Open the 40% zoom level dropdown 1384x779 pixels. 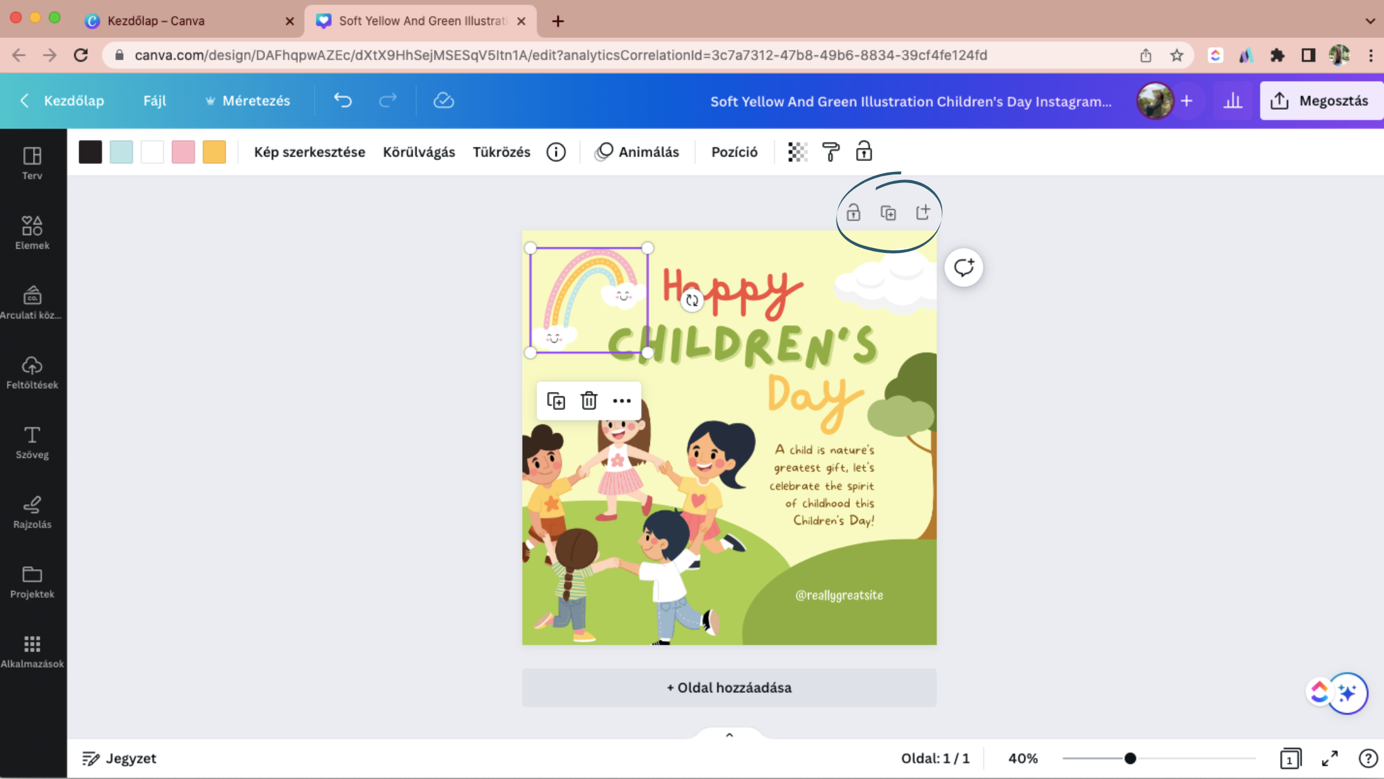click(x=1022, y=759)
